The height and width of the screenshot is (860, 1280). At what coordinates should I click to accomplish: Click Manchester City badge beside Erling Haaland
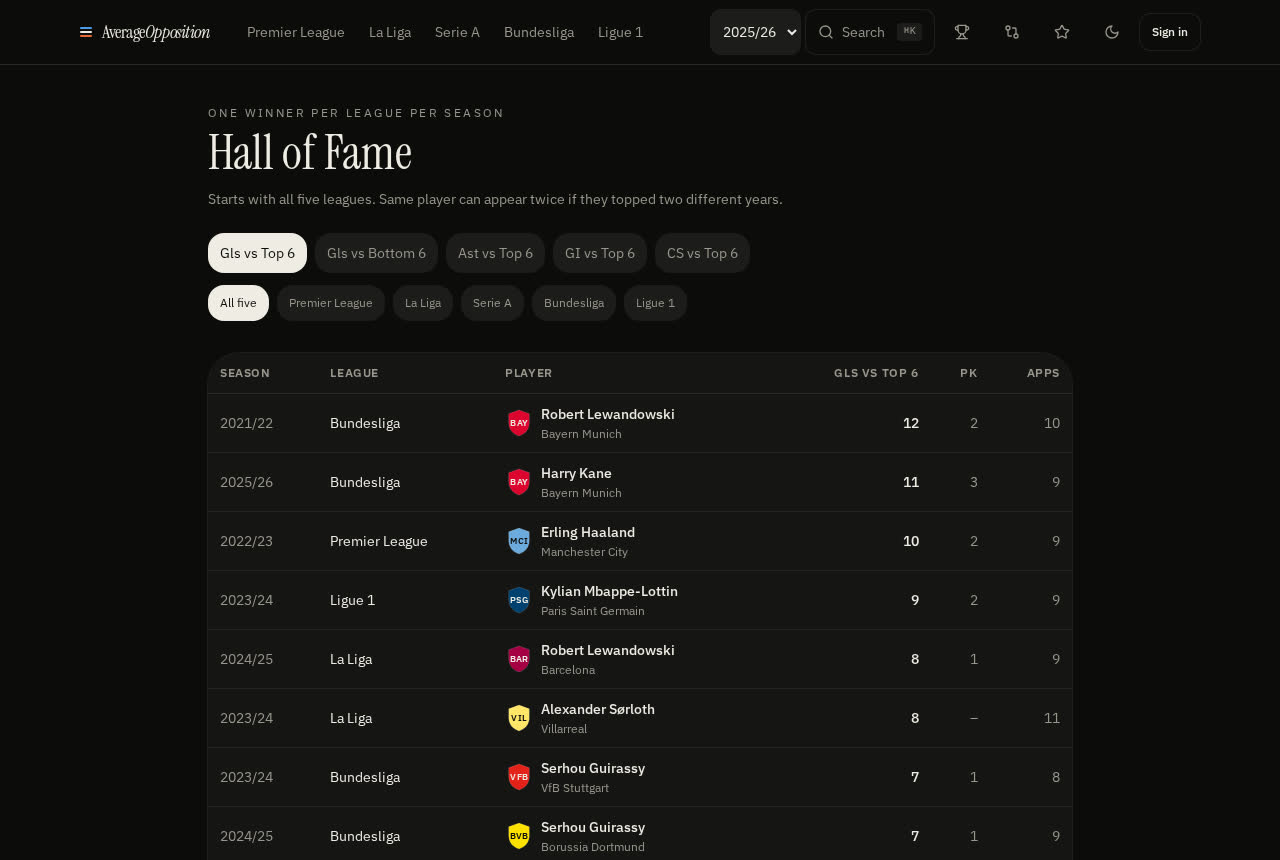click(x=519, y=541)
